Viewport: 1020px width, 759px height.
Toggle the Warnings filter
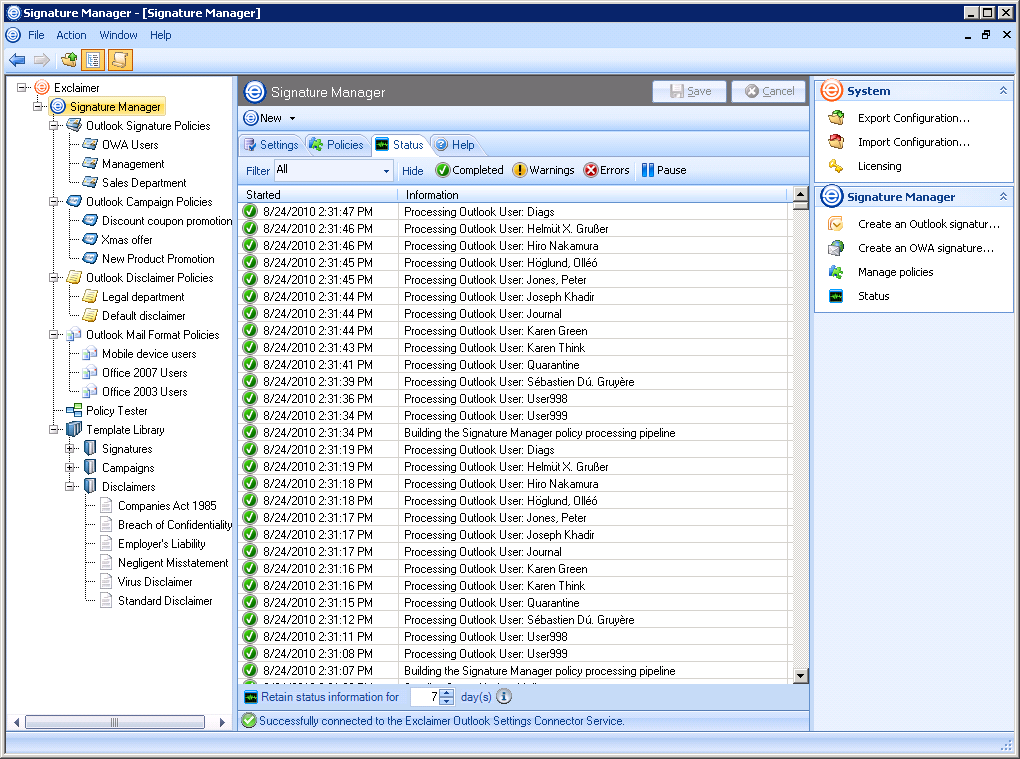(x=543, y=170)
